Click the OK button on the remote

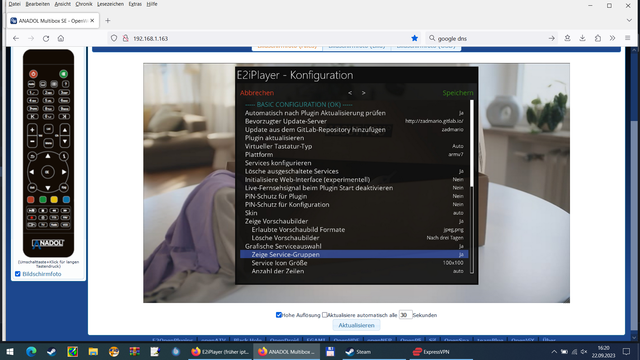coord(48,172)
